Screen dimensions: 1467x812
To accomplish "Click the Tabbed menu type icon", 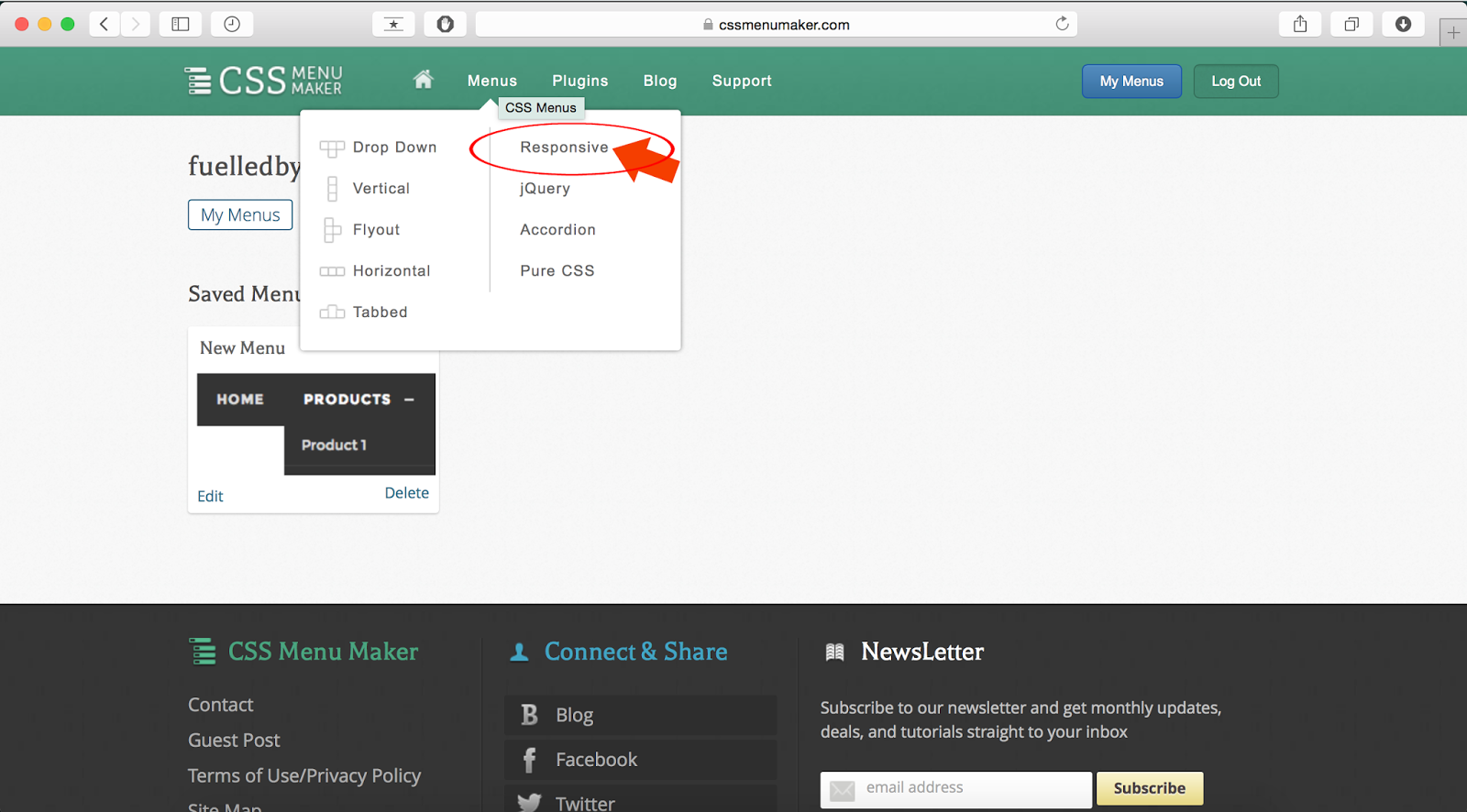I will coord(332,313).
